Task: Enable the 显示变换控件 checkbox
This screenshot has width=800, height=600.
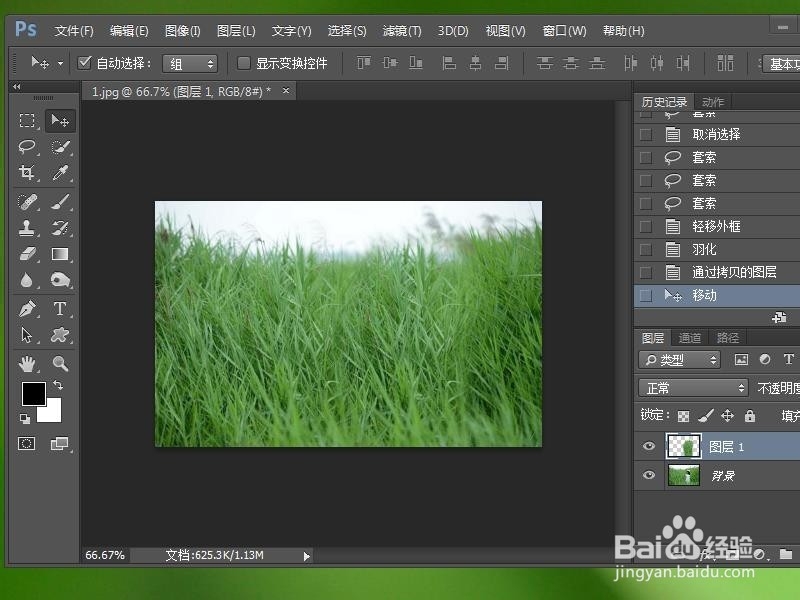Action: [244, 63]
